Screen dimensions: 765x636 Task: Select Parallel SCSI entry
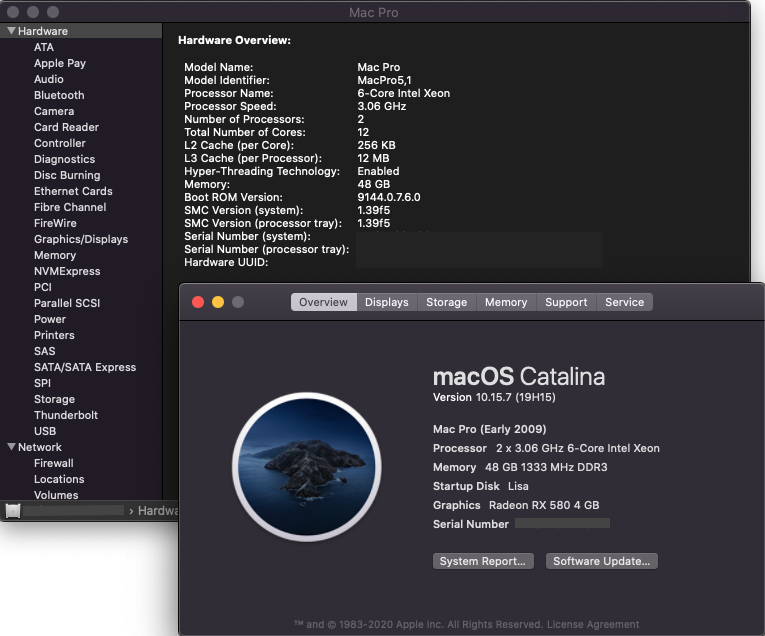[67, 303]
